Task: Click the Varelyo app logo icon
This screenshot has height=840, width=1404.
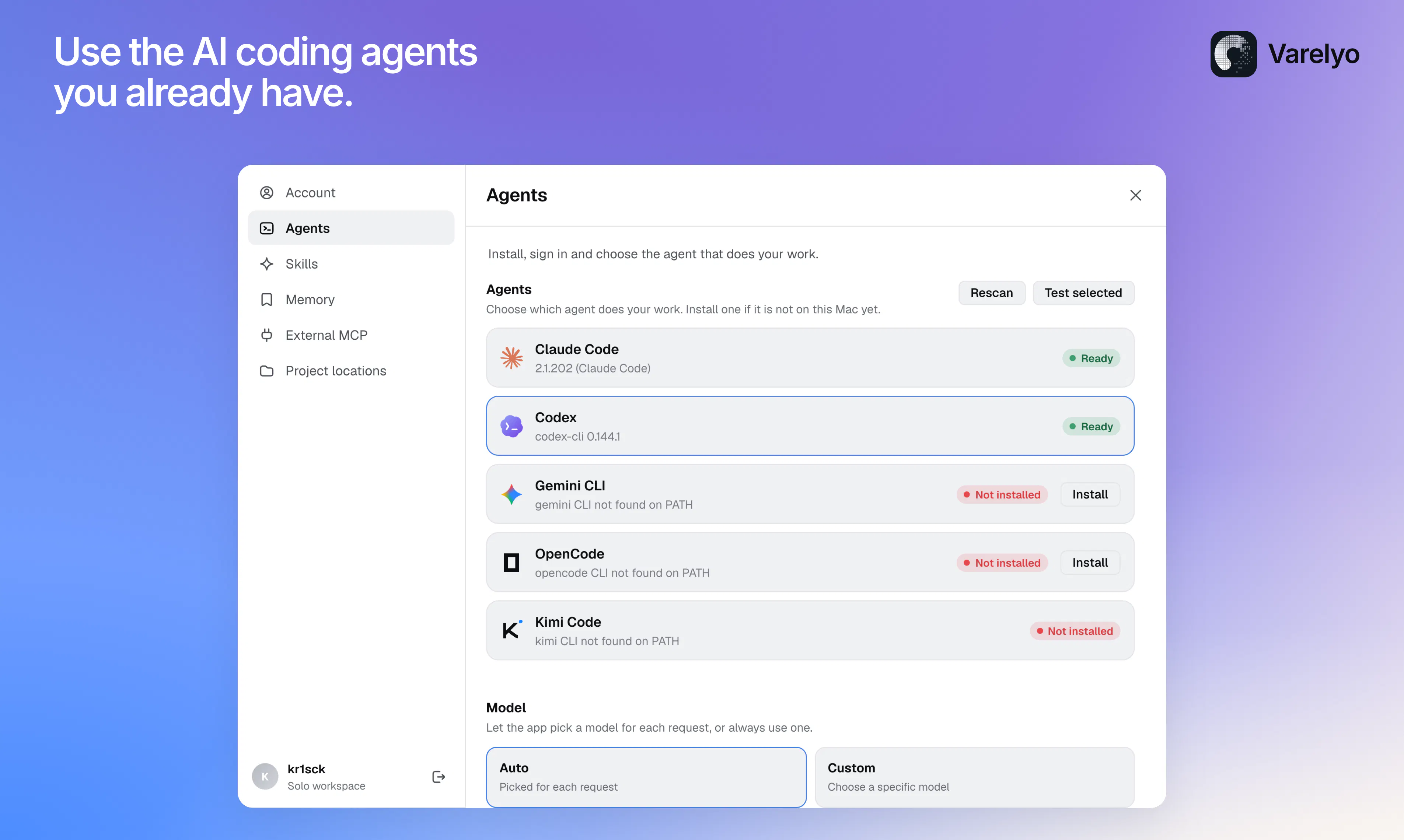Action: click(1234, 54)
